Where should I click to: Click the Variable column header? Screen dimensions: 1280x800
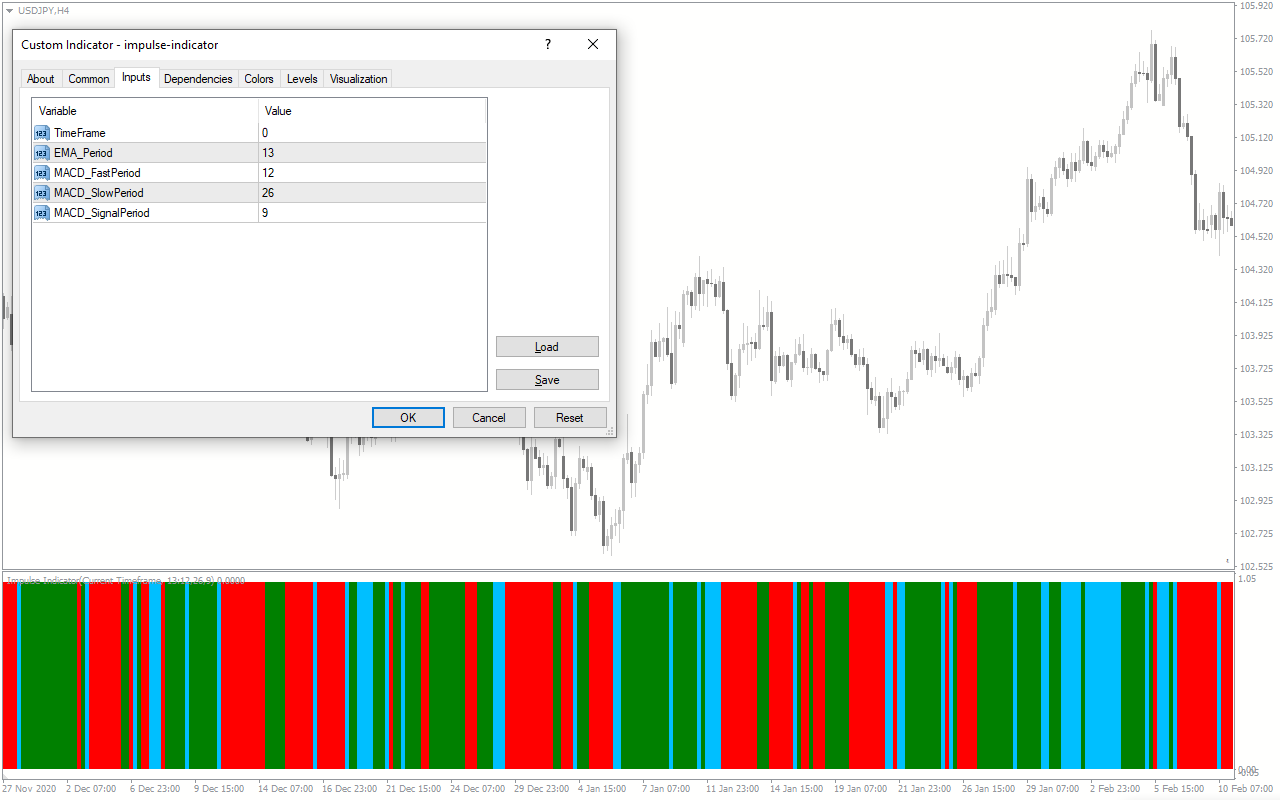click(x=145, y=111)
